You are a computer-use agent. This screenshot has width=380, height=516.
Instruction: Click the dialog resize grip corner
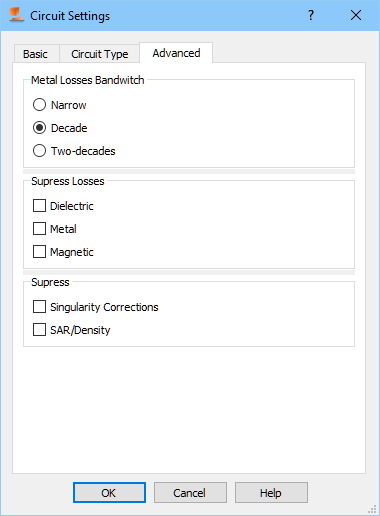(372, 509)
